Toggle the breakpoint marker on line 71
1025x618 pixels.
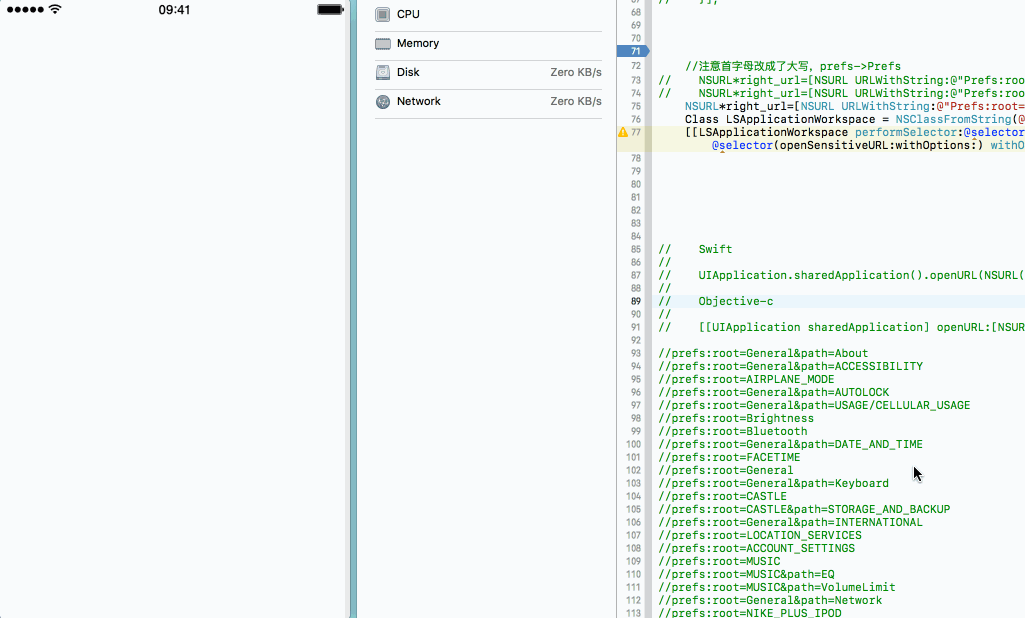click(633, 51)
